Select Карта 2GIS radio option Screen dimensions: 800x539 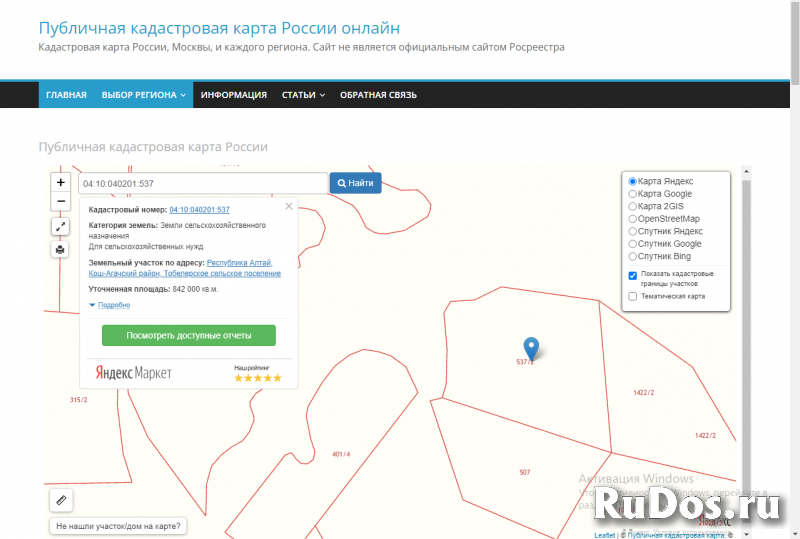(633, 206)
